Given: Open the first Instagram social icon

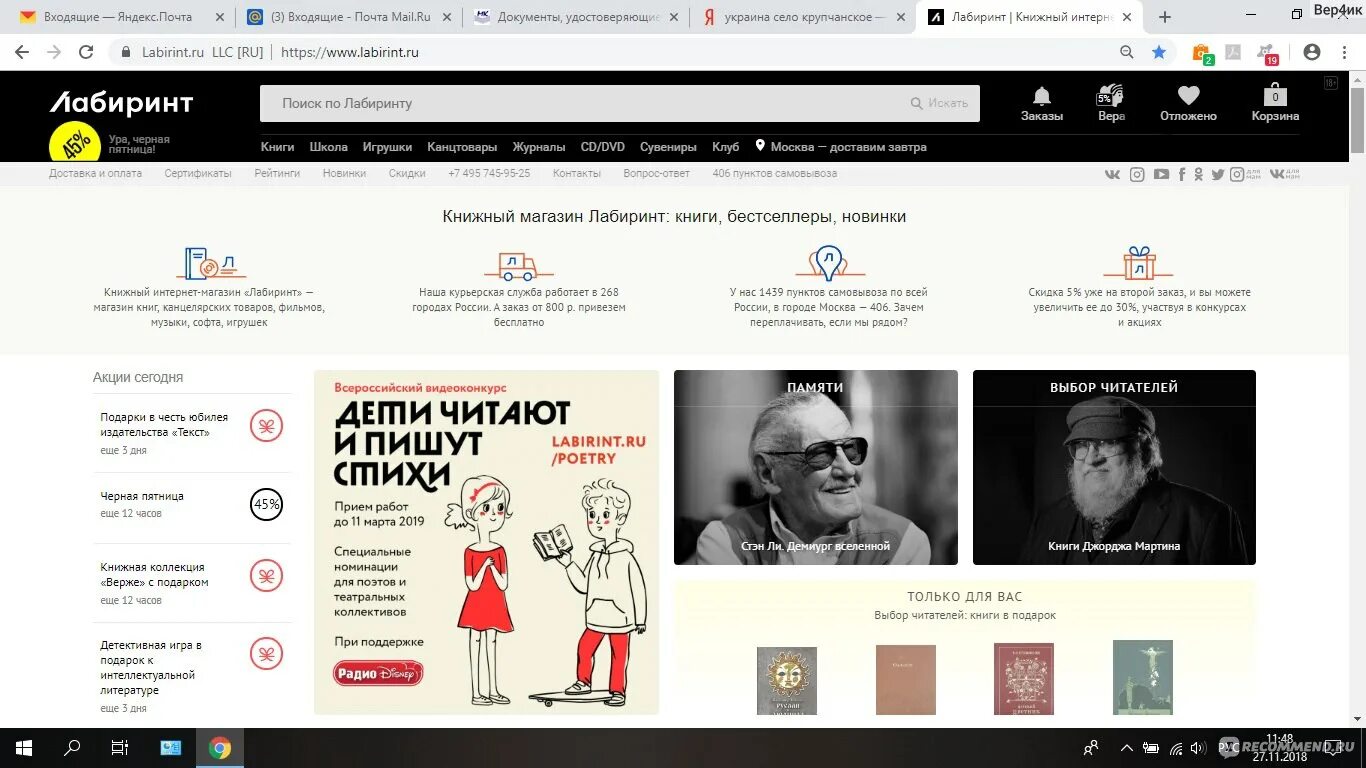Looking at the screenshot, I should (x=1137, y=174).
